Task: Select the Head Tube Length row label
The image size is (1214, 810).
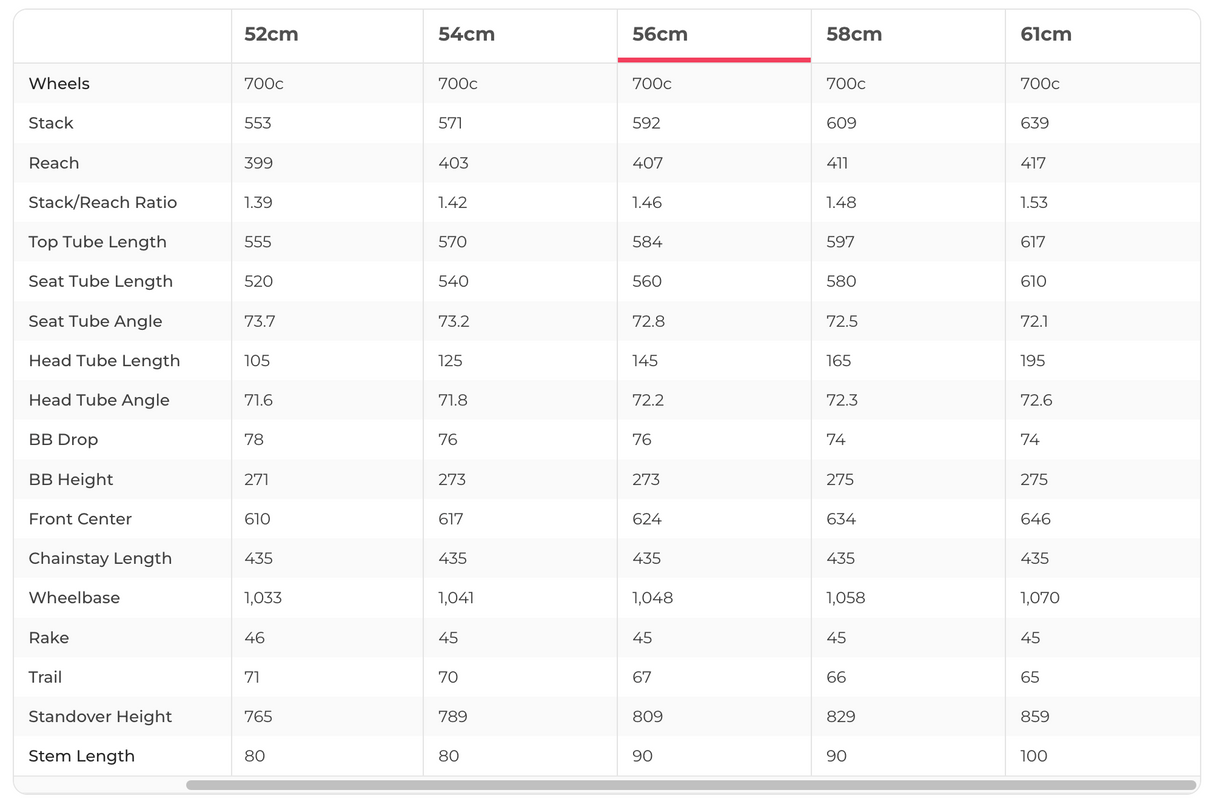Action: [x=104, y=361]
